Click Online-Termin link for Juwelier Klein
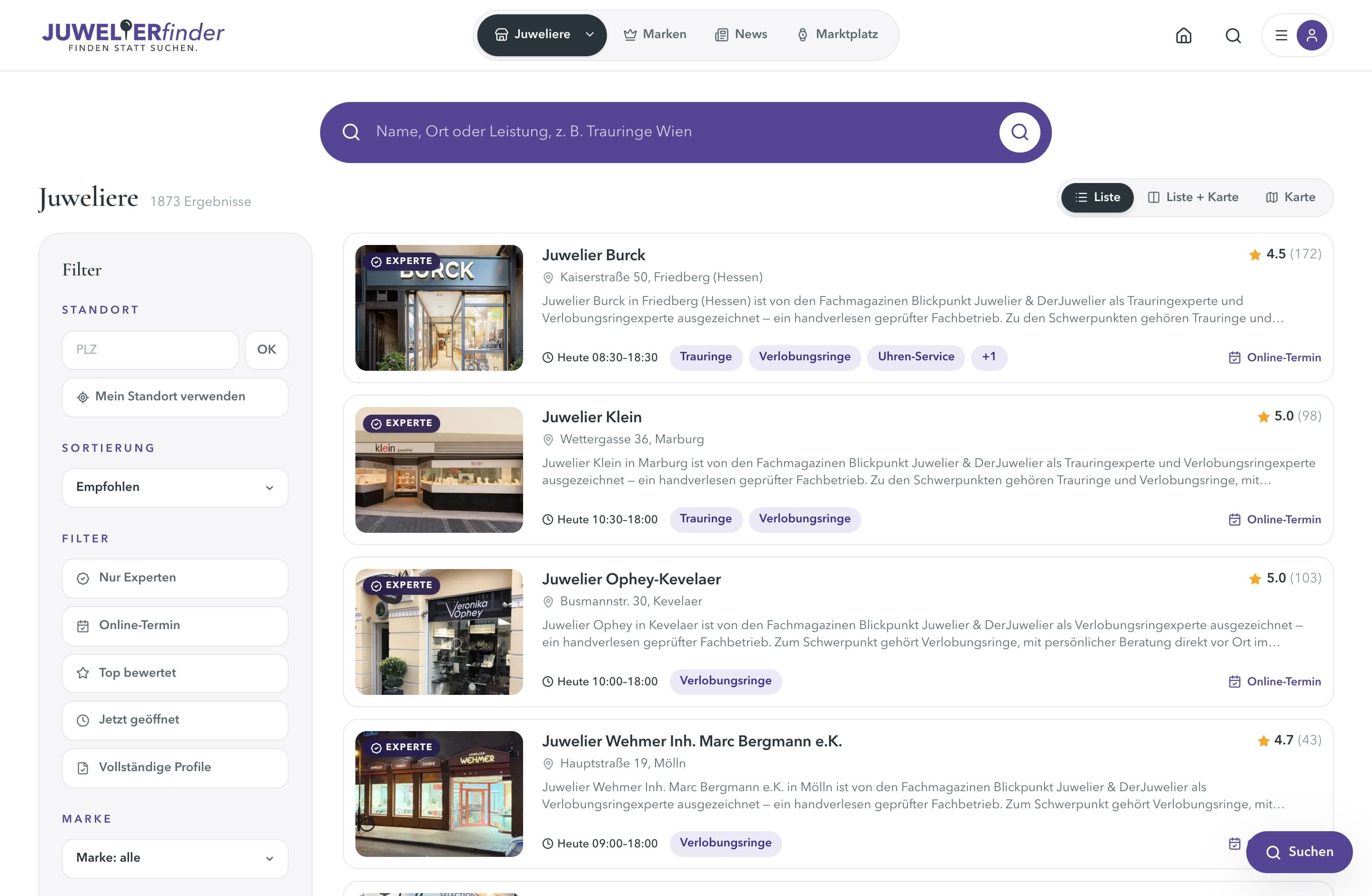The width and height of the screenshot is (1372, 896). click(1274, 519)
